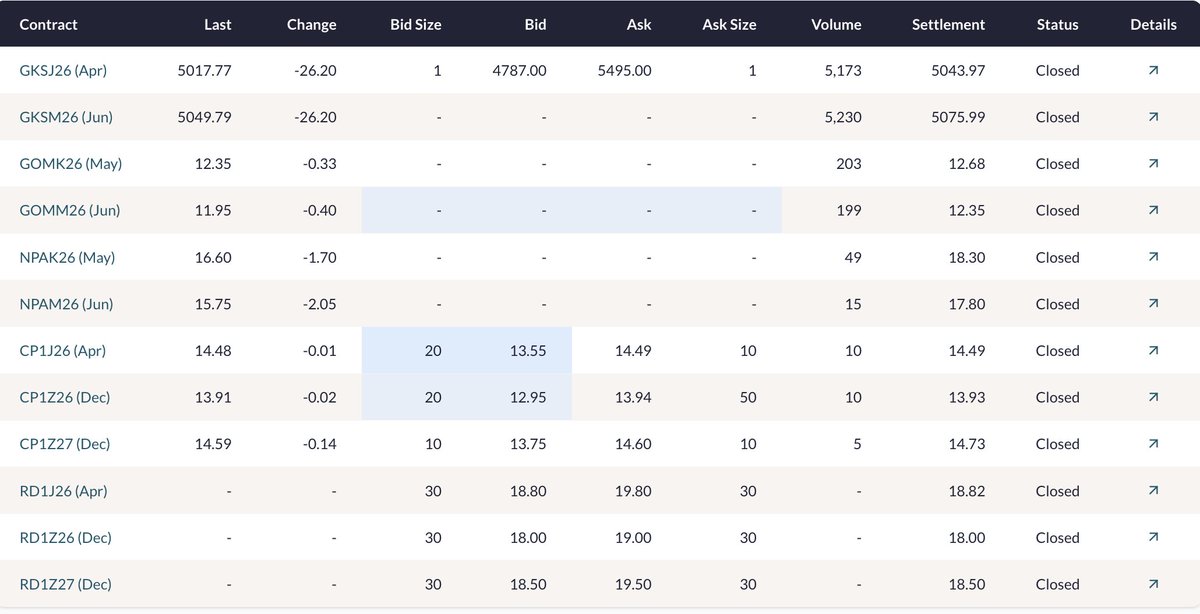
Task: Open details arrow for RD1Z27 (Dec)
Action: [x=1153, y=584]
